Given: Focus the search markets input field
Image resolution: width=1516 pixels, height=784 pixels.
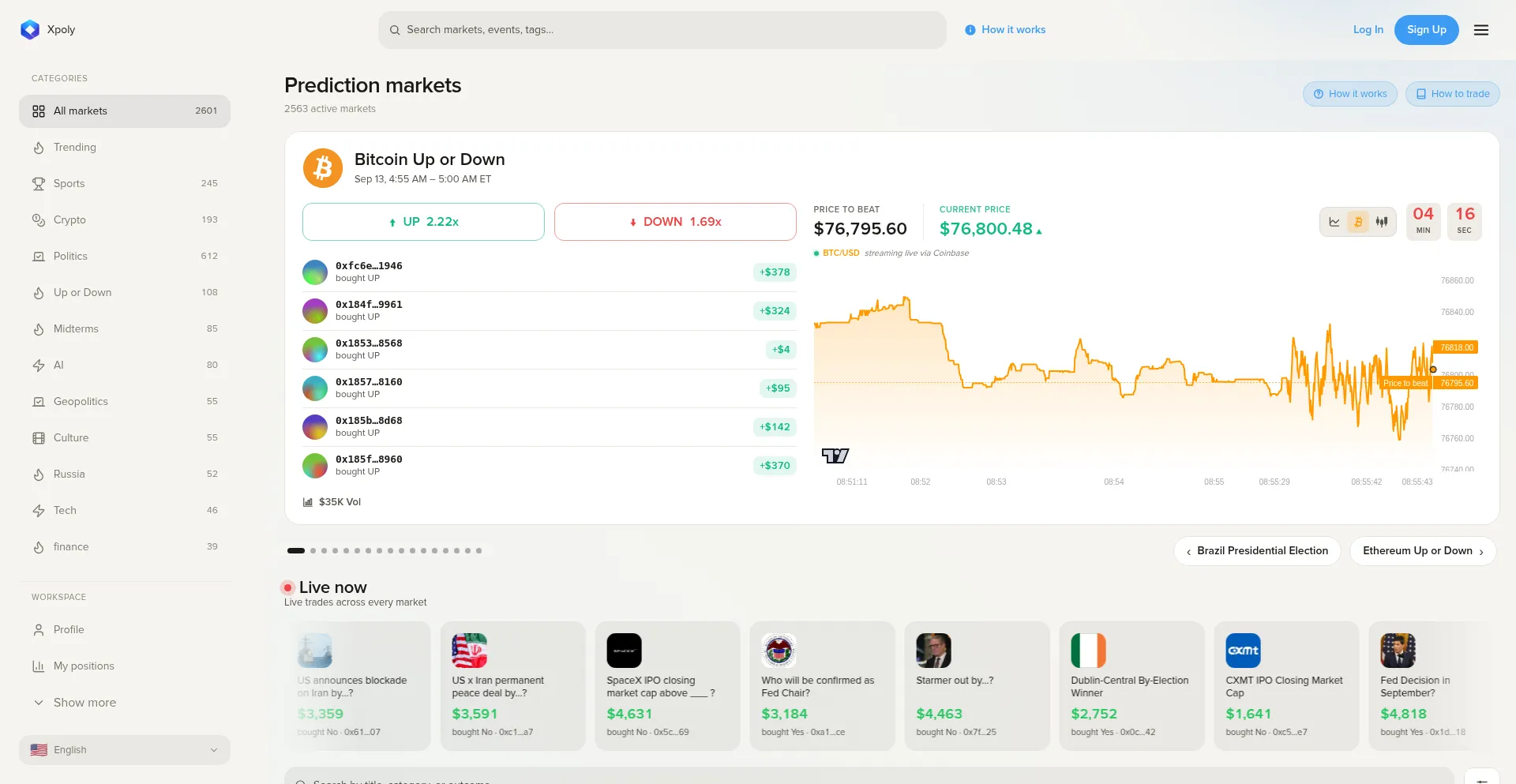Looking at the screenshot, I should pyautogui.click(x=662, y=30).
